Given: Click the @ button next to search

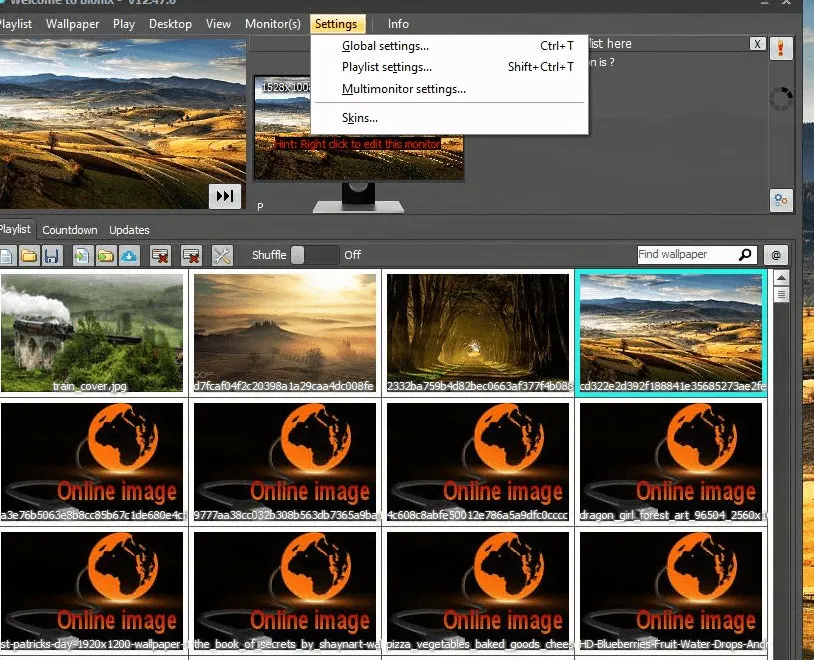Looking at the screenshot, I should (775, 255).
